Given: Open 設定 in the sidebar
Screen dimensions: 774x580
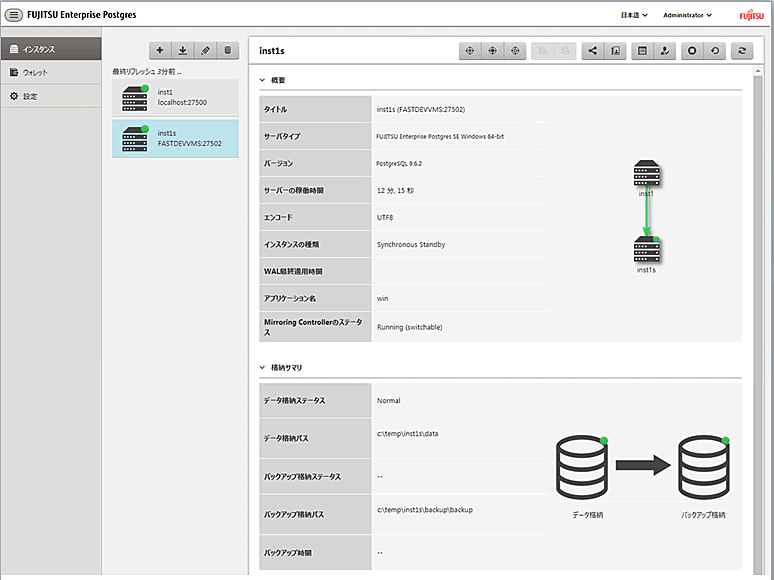Looking at the screenshot, I should point(51,96).
